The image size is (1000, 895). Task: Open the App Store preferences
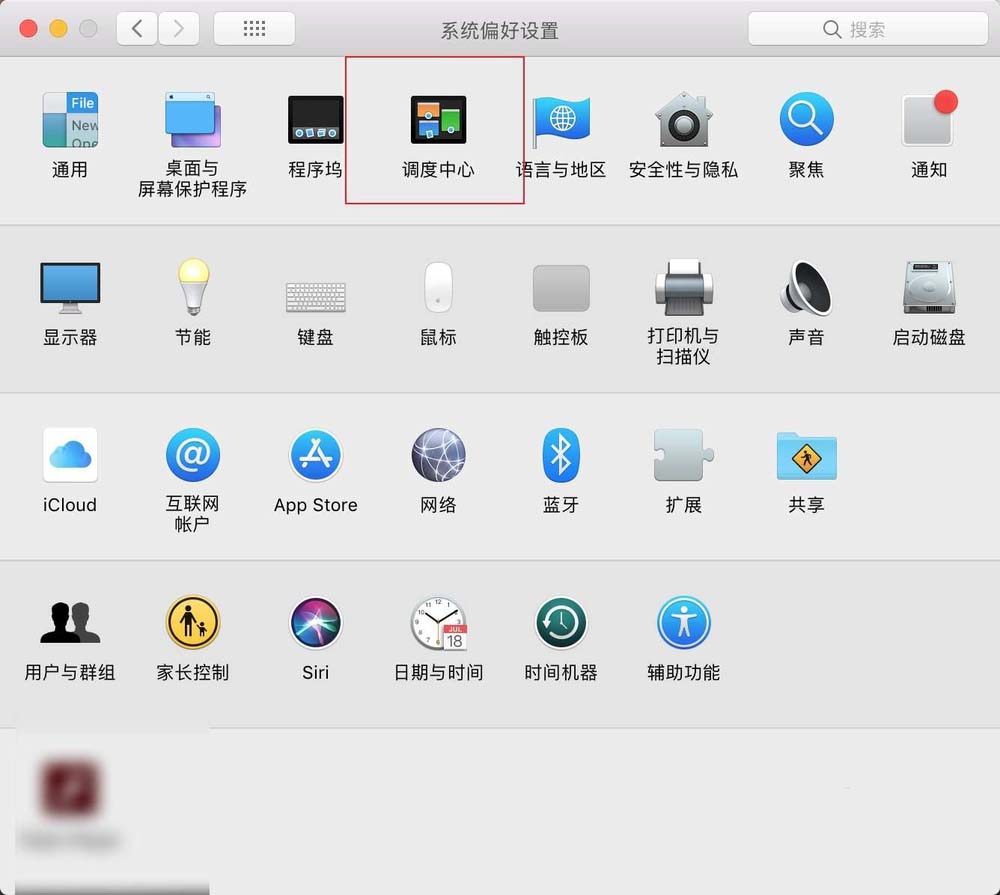[316, 455]
